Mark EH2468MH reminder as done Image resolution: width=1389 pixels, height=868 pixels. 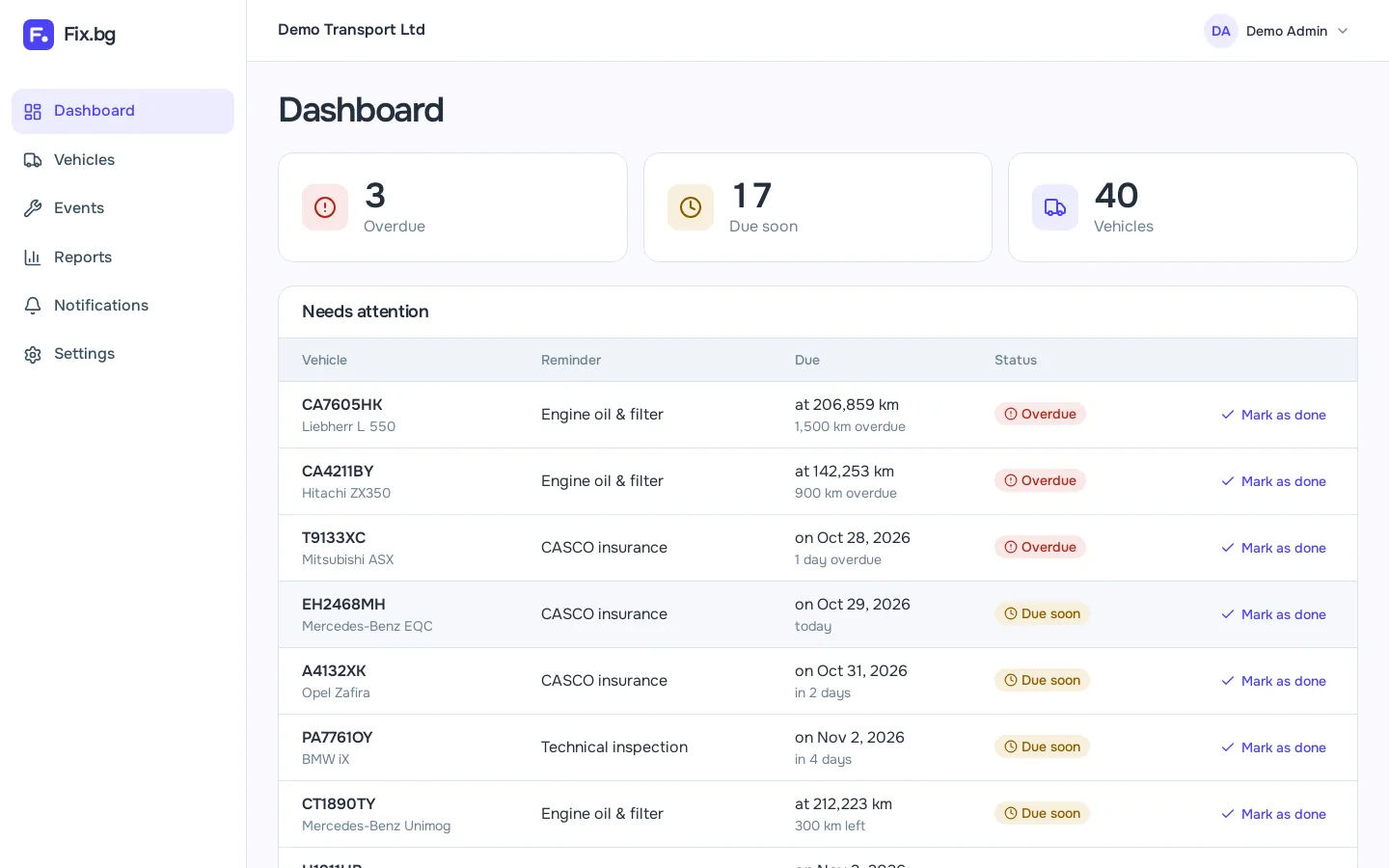point(1273,614)
